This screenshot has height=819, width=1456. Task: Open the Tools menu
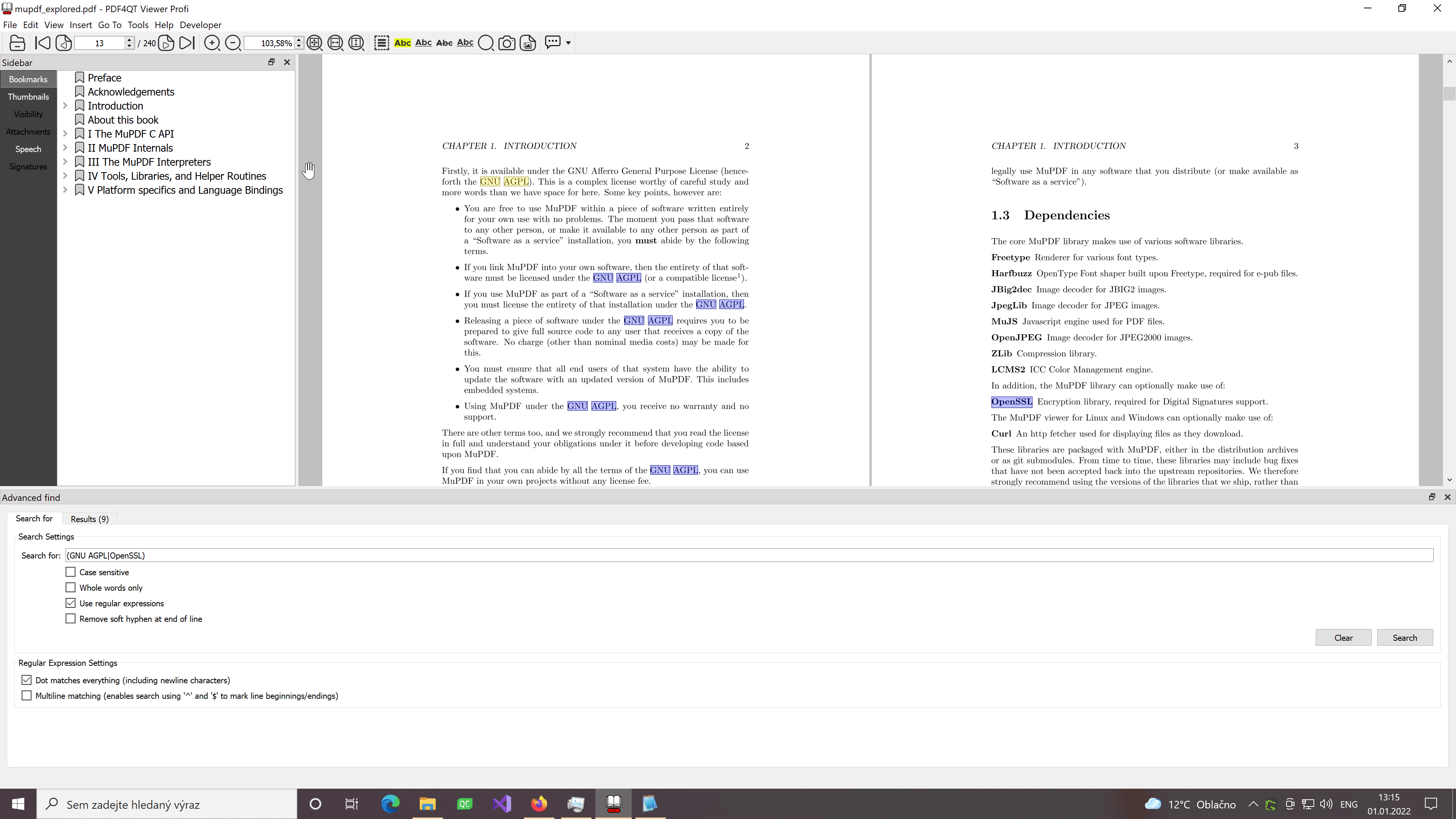coord(137,25)
